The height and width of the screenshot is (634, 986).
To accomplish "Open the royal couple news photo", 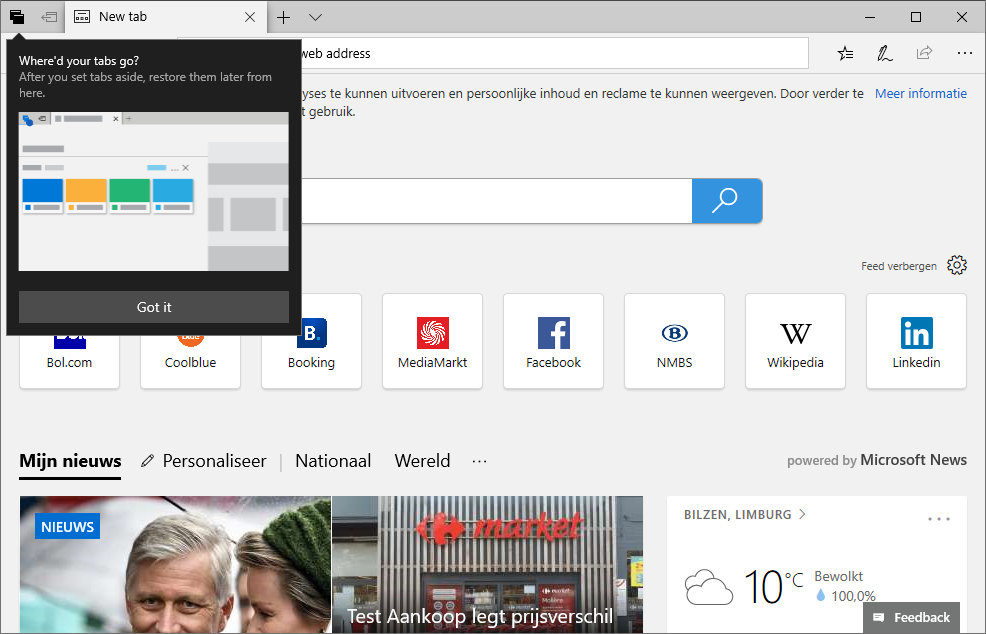I will tap(175, 564).
